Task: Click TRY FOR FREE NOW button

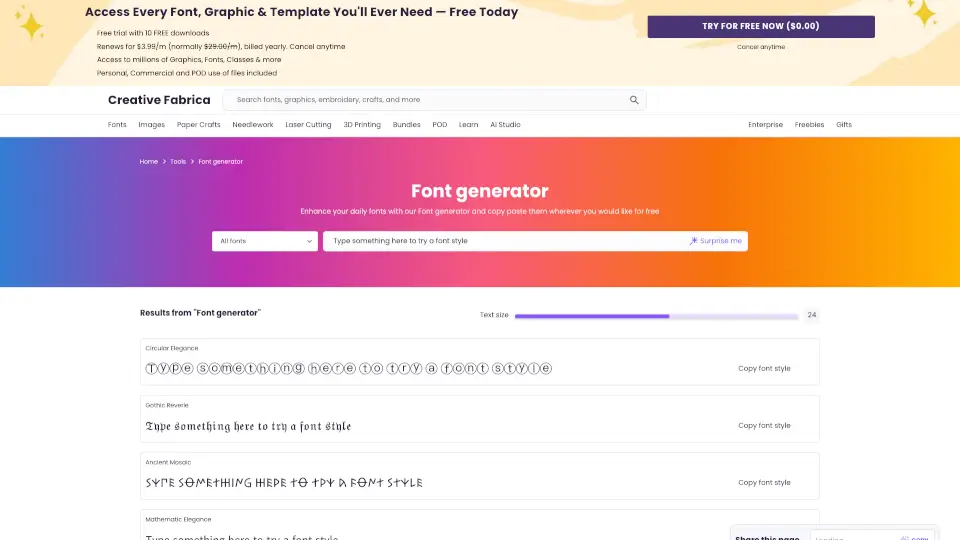Action: point(761,26)
